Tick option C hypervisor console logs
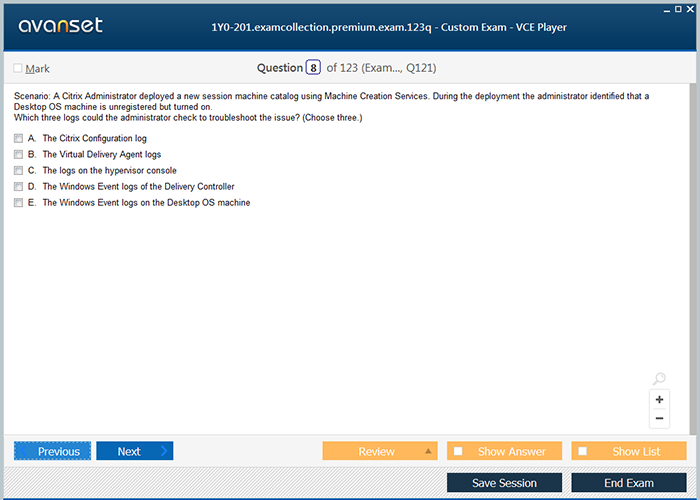Screen dimensions: 700x500 [x=19, y=170]
